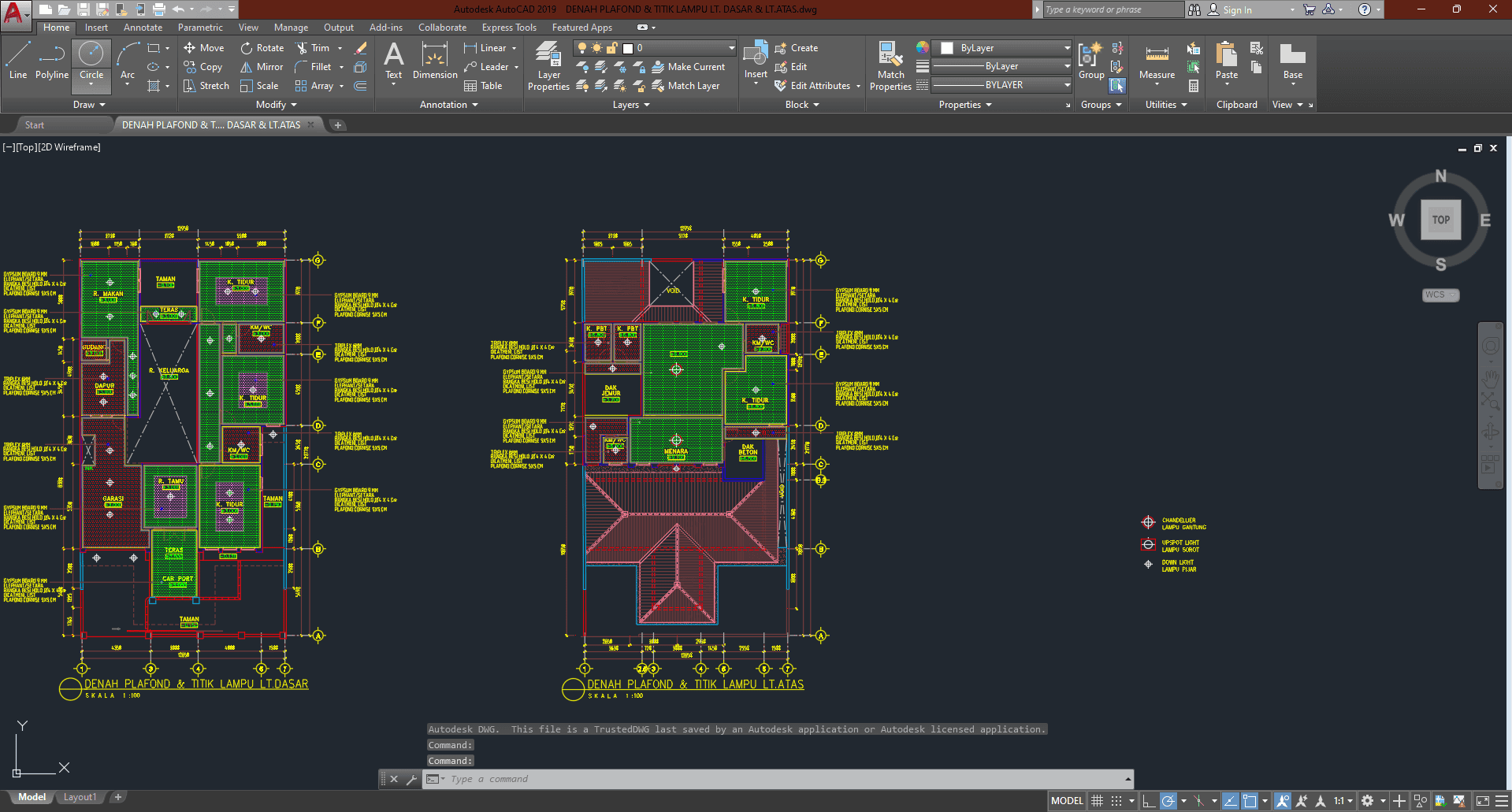Switch to the Layout1 tab
1512x812 pixels.
tap(80, 797)
